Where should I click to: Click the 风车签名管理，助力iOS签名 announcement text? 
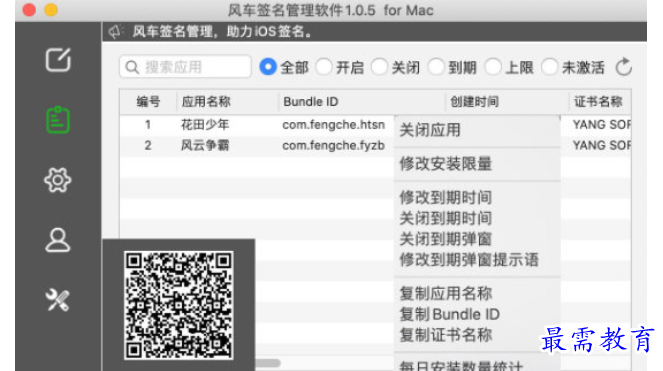tap(222, 31)
